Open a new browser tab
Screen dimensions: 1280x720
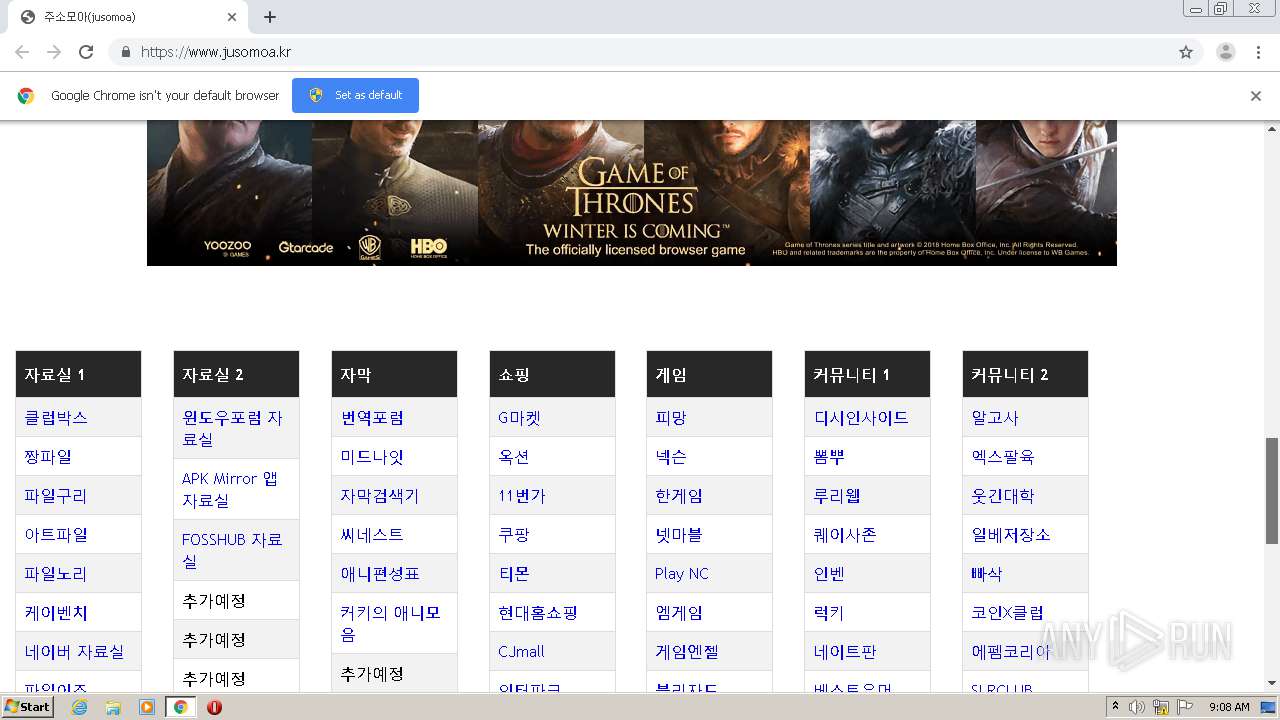pyautogui.click(x=270, y=17)
